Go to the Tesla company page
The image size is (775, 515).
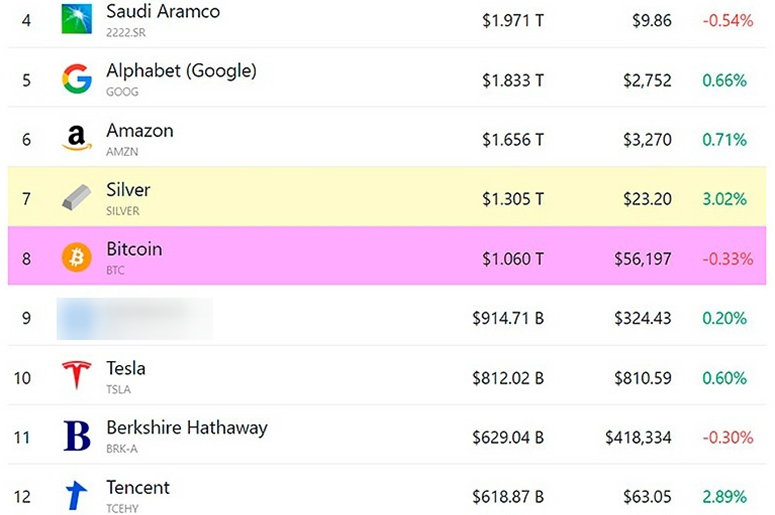click(x=126, y=368)
